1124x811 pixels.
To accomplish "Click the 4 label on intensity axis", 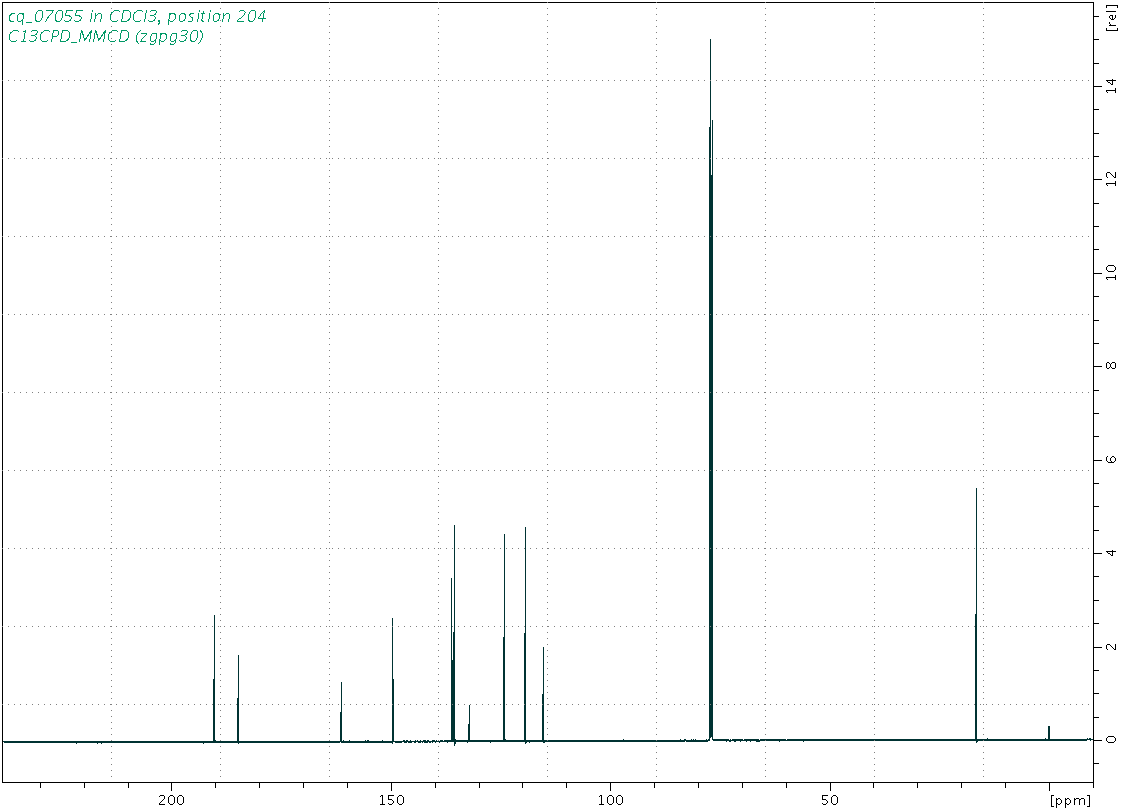I will 1112,553.
